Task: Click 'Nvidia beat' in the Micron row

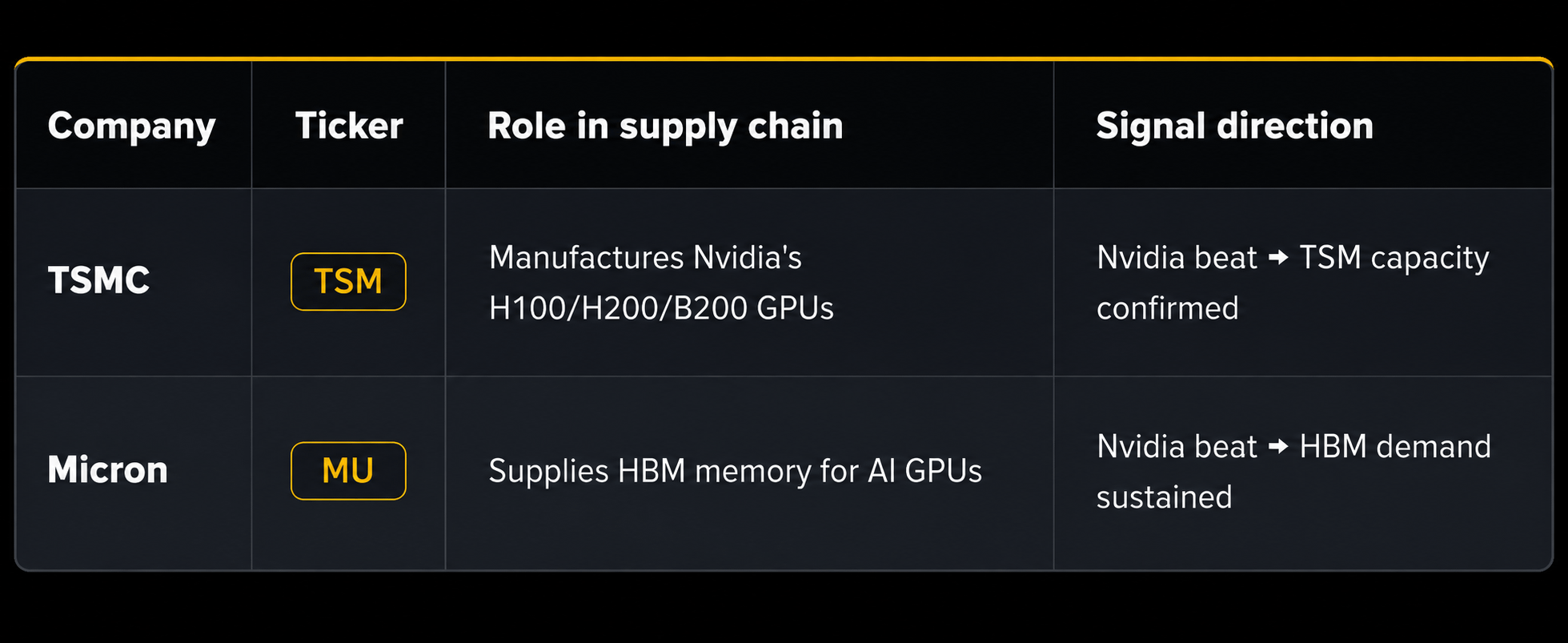Action: [1177, 447]
